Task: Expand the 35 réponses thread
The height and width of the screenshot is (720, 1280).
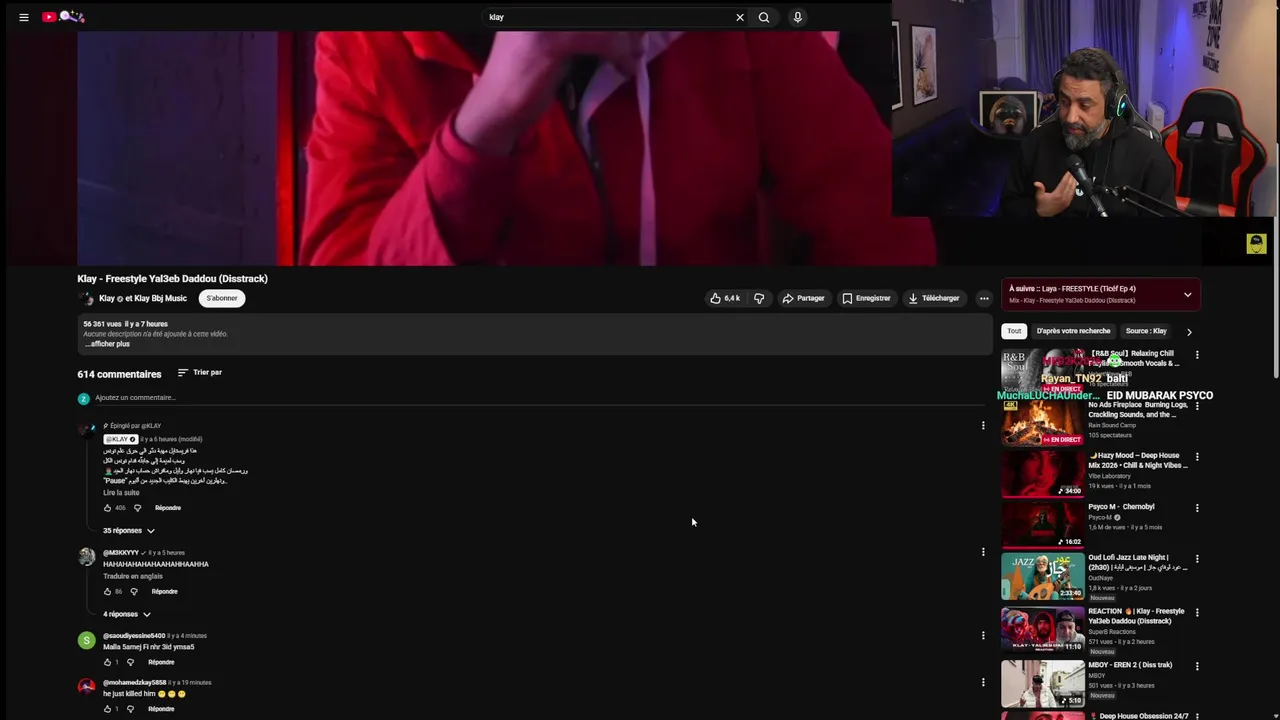Action: tap(129, 531)
